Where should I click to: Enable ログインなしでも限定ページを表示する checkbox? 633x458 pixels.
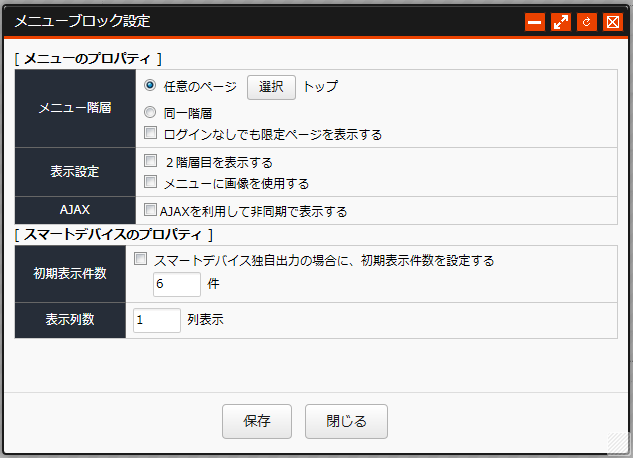point(150,132)
